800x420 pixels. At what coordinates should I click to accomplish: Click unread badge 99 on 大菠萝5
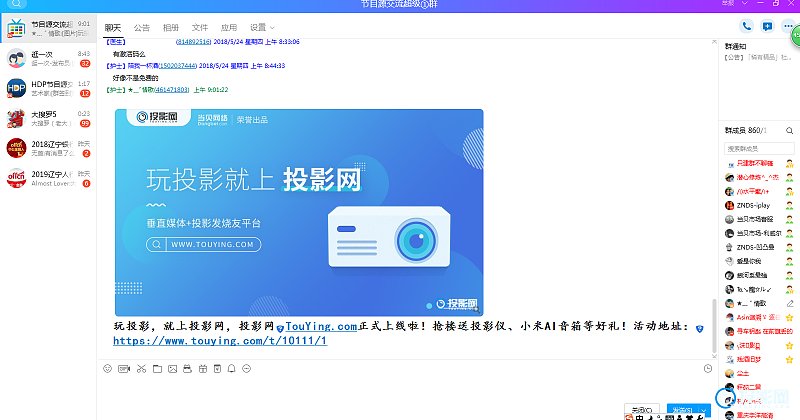85,123
